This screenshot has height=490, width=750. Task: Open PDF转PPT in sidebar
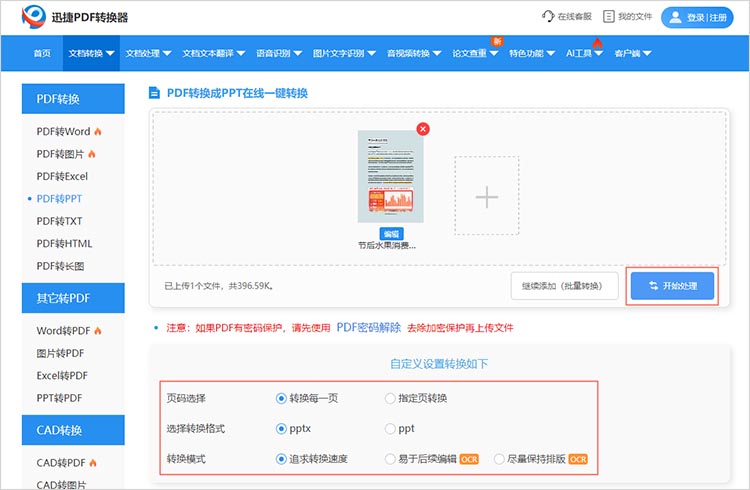(59, 199)
